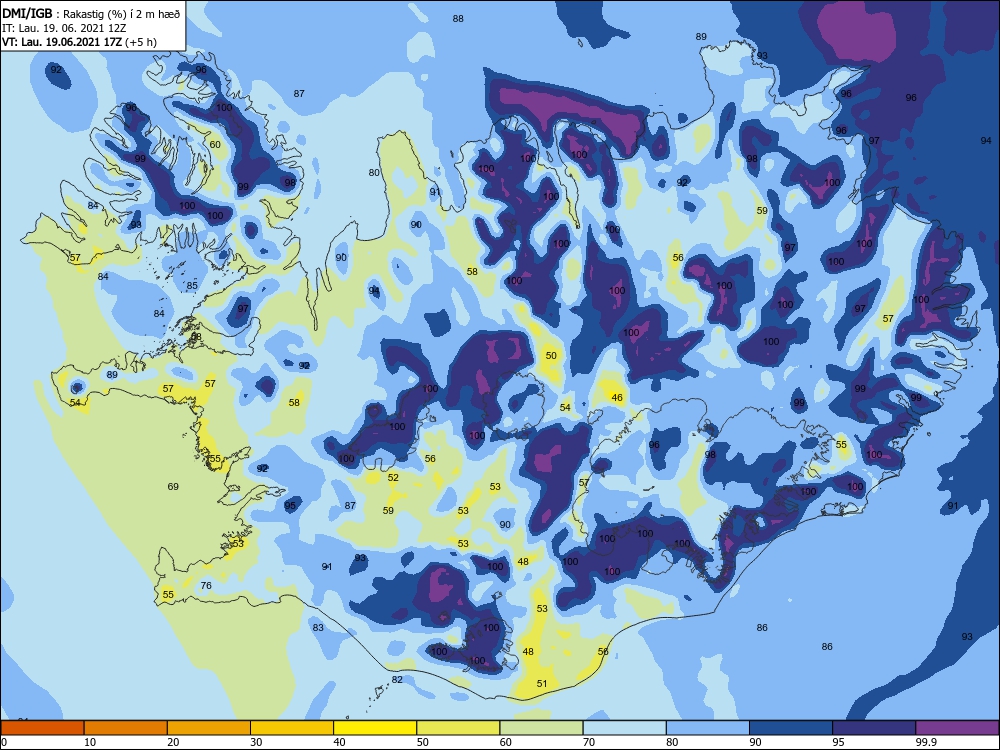Click the map value '60' in the Westfjords
Screen dimensions: 1000x750
215,145
